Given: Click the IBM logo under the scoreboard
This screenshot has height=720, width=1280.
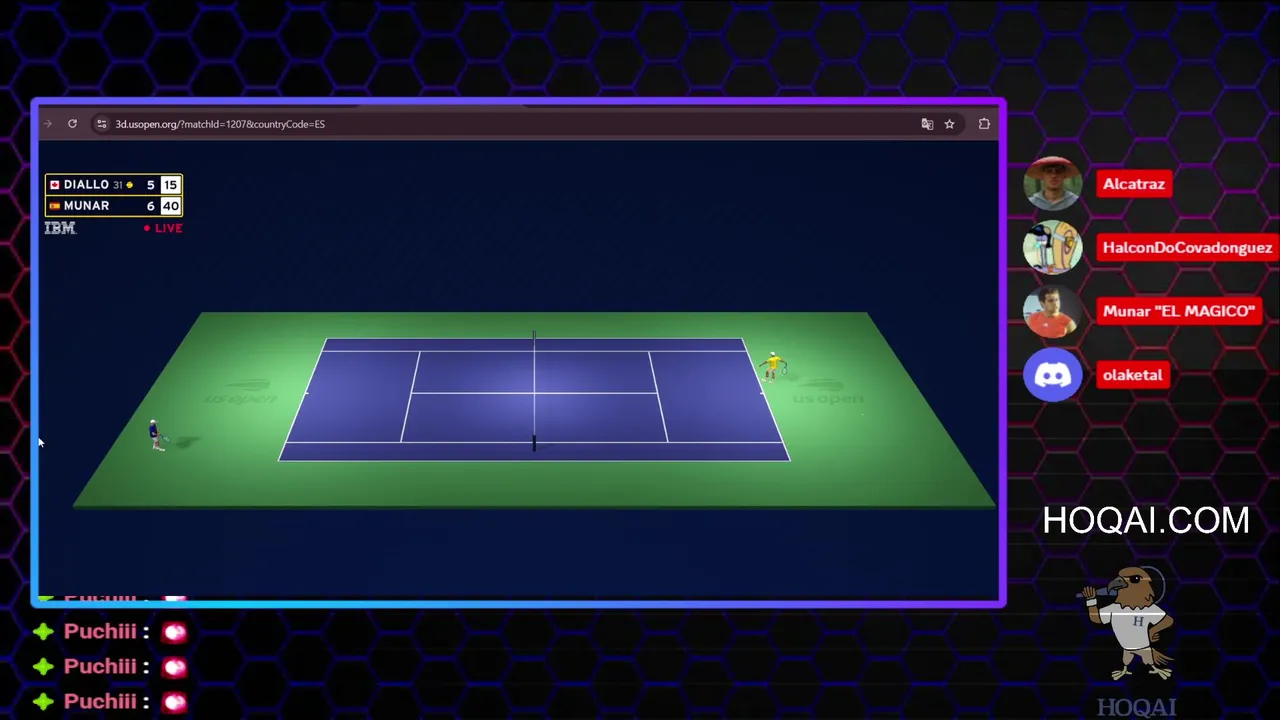Looking at the screenshot, I should [60, 228].
